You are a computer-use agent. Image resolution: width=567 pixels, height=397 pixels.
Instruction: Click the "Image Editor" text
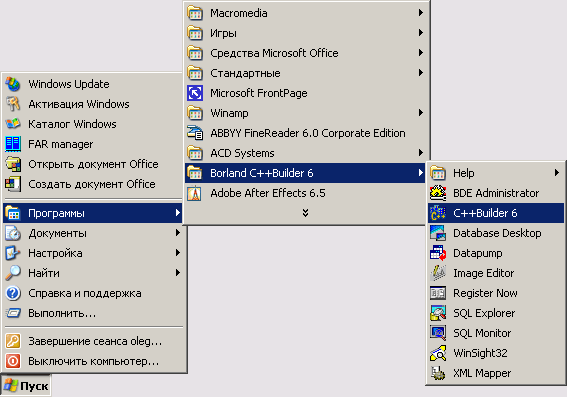[x=484, y=273]
